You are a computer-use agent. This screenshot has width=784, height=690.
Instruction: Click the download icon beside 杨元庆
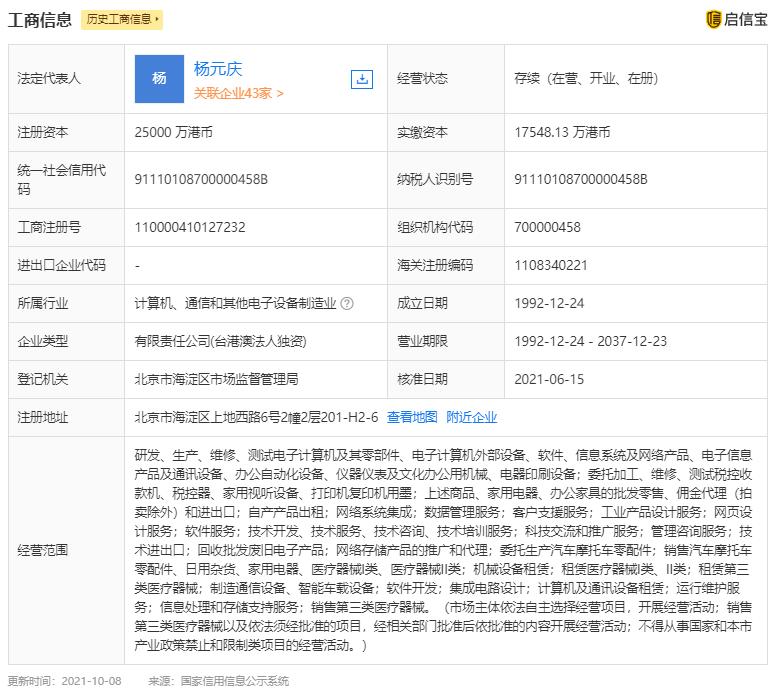click(362, 79)
